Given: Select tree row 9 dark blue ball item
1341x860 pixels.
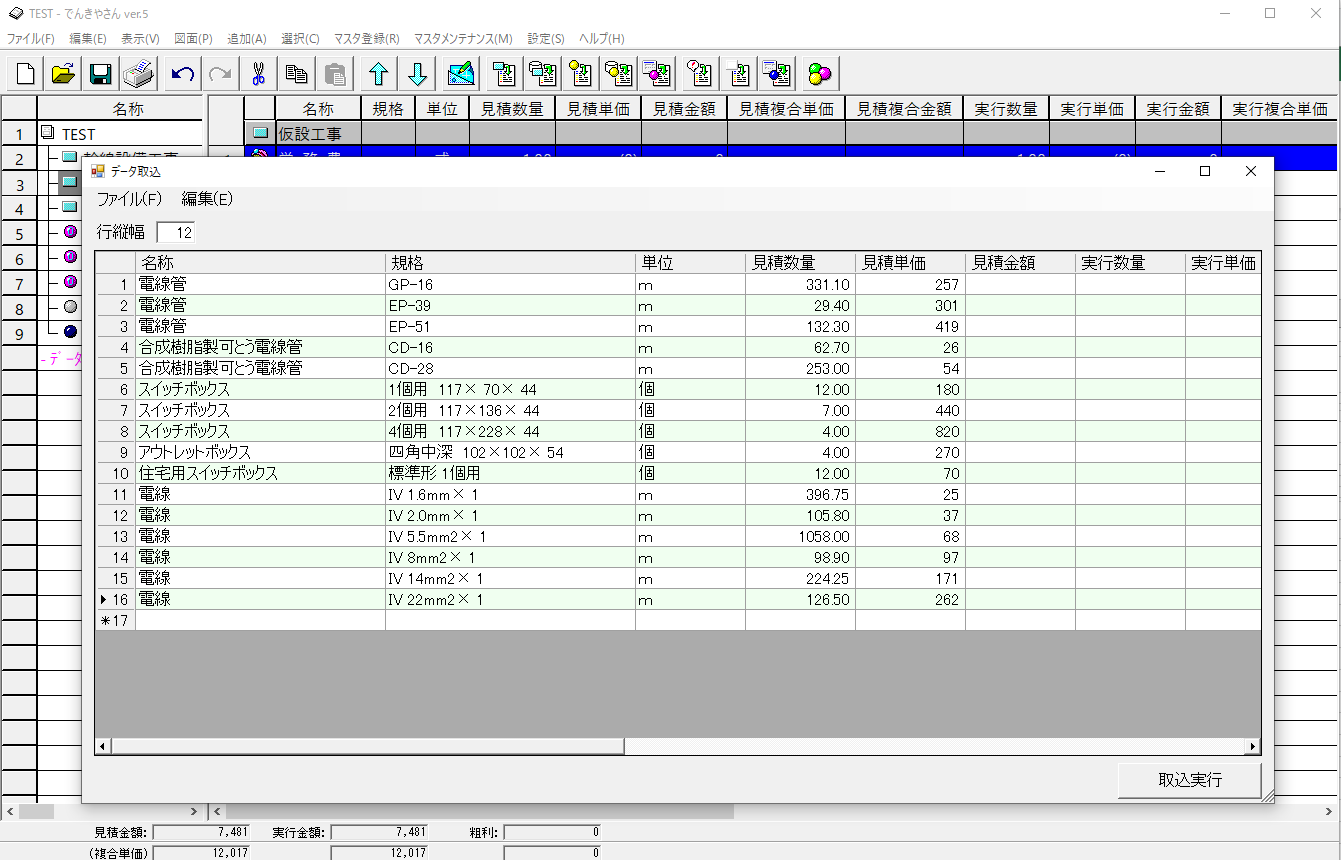Looking at the screenshot, I should click(x=70, y=332).
